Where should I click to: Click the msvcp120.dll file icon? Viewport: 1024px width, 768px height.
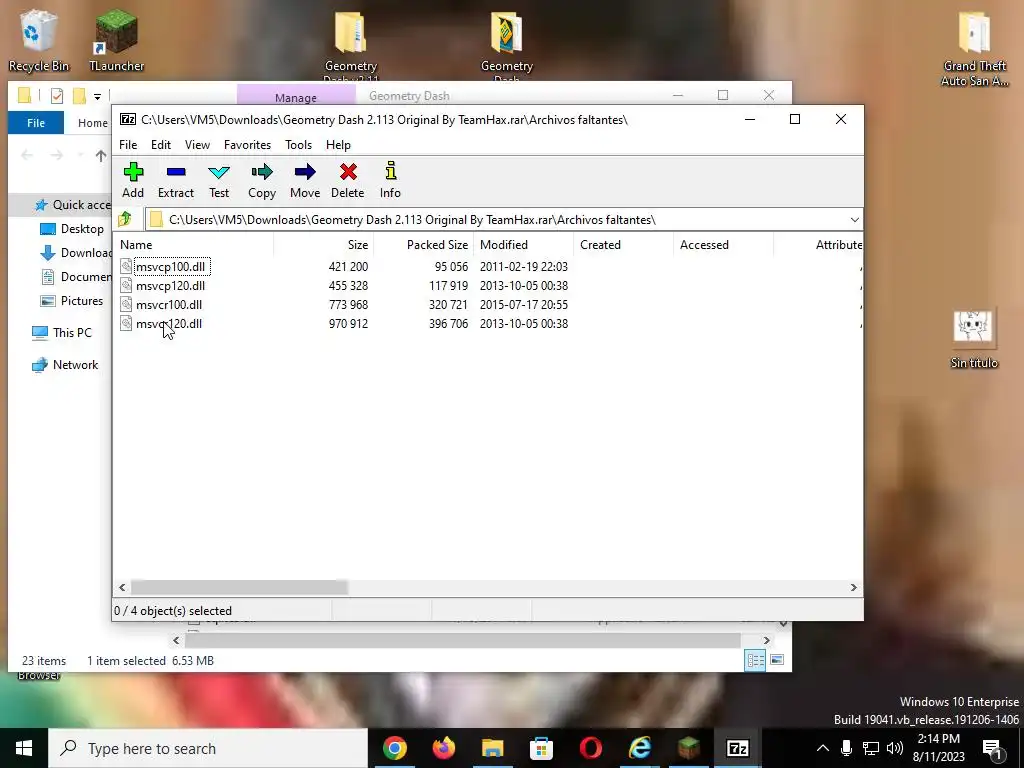(x=126, y=285)
